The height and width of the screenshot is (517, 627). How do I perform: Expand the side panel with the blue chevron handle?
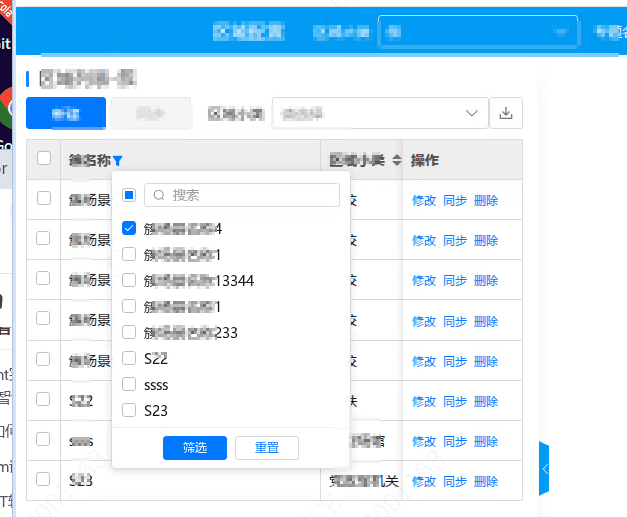(x=544, y=469)
